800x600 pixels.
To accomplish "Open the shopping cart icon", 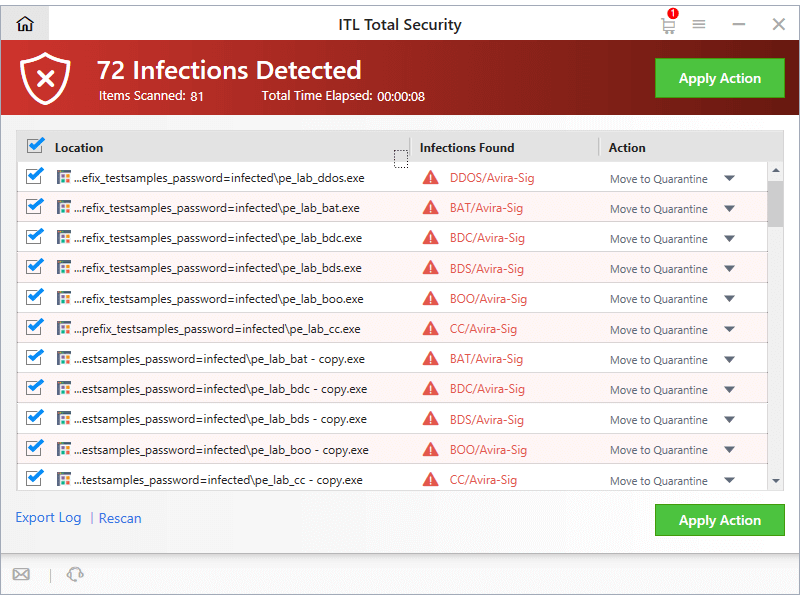I will [668, 24].
